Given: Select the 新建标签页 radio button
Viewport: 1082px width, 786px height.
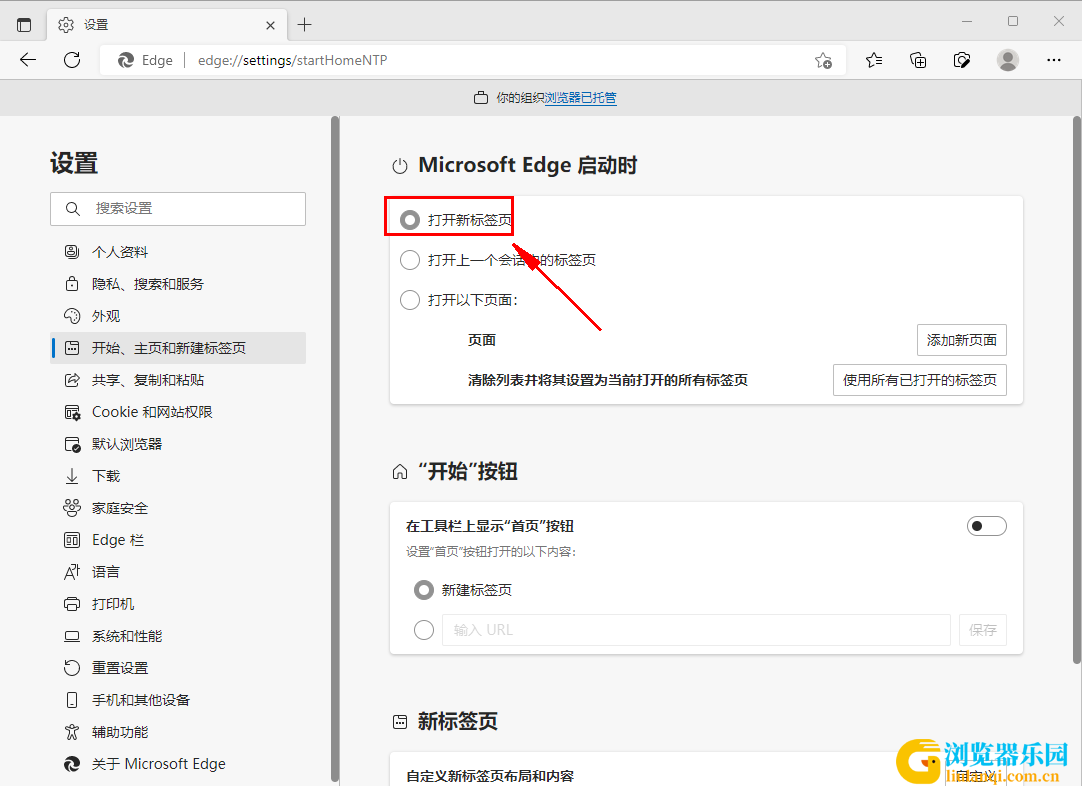Looking at the screenshot, I should pos(424,590).
